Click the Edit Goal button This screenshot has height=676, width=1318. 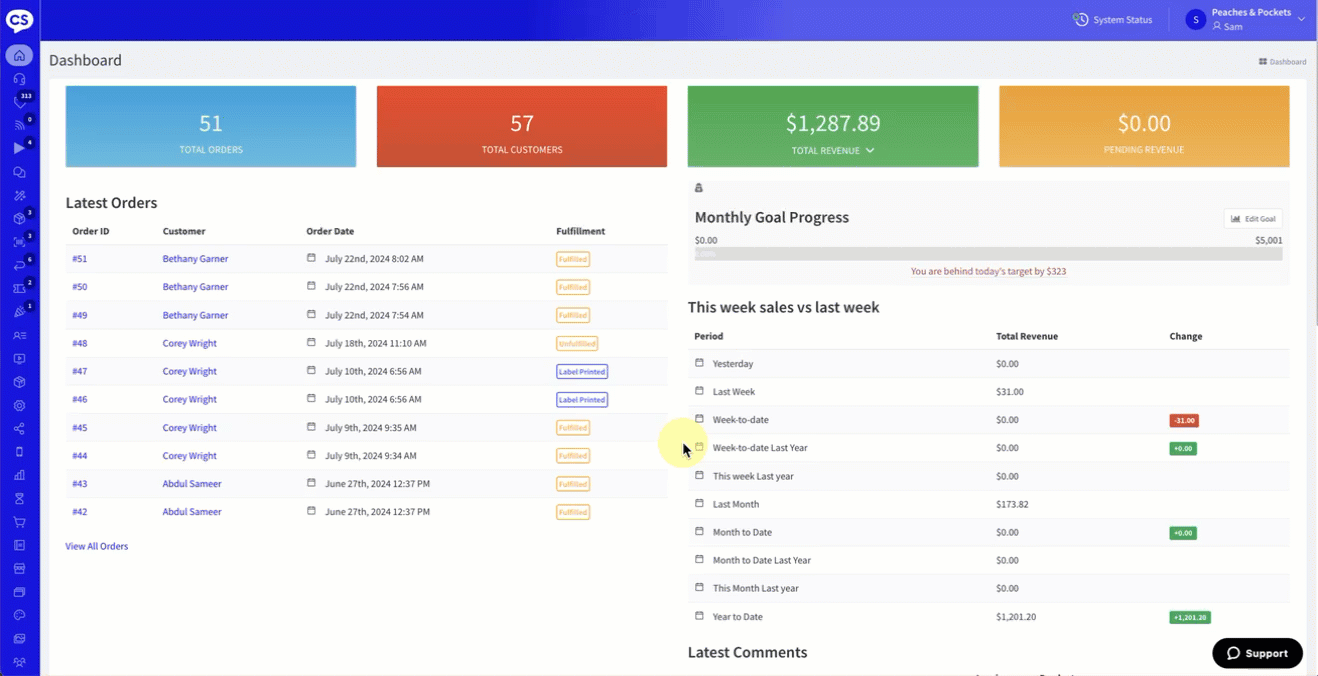1252,219
